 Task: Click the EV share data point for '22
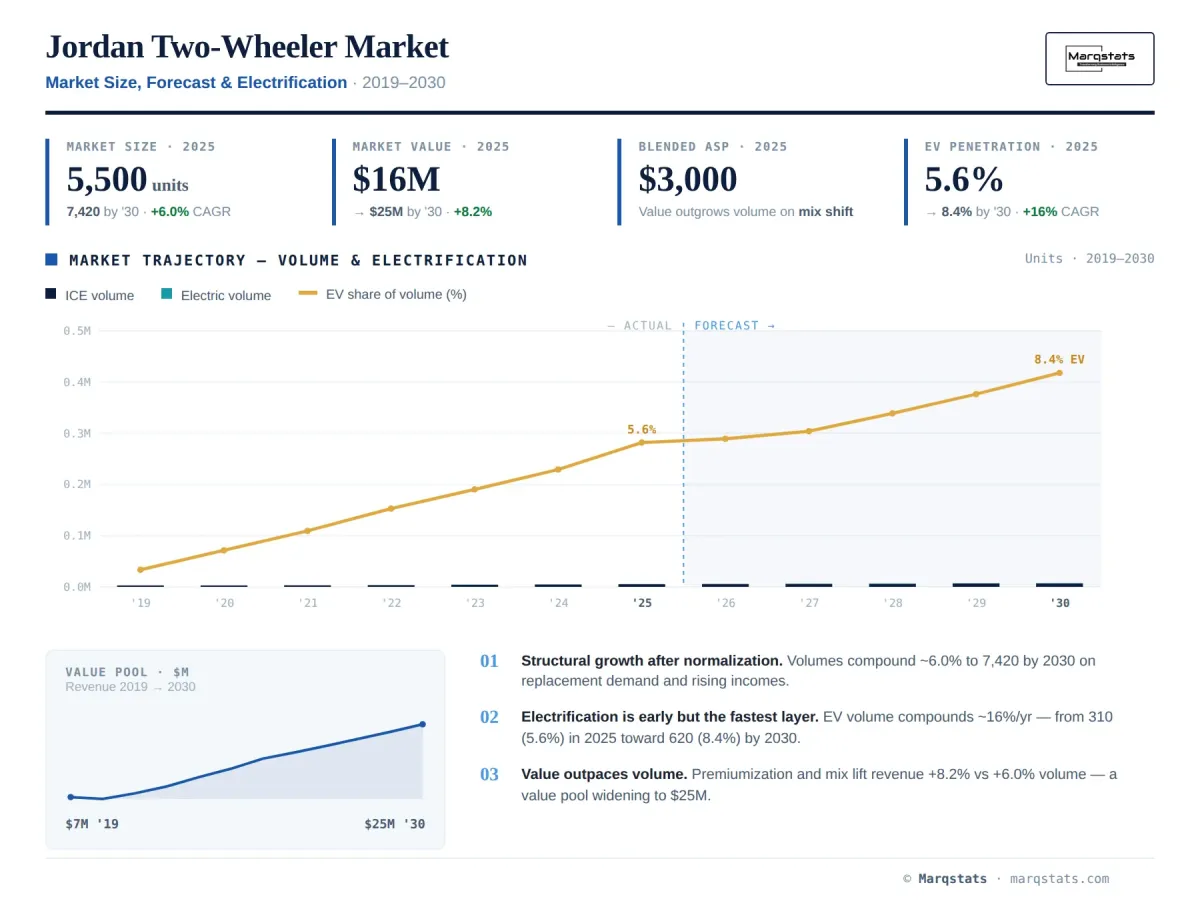[x=391, y=508]
